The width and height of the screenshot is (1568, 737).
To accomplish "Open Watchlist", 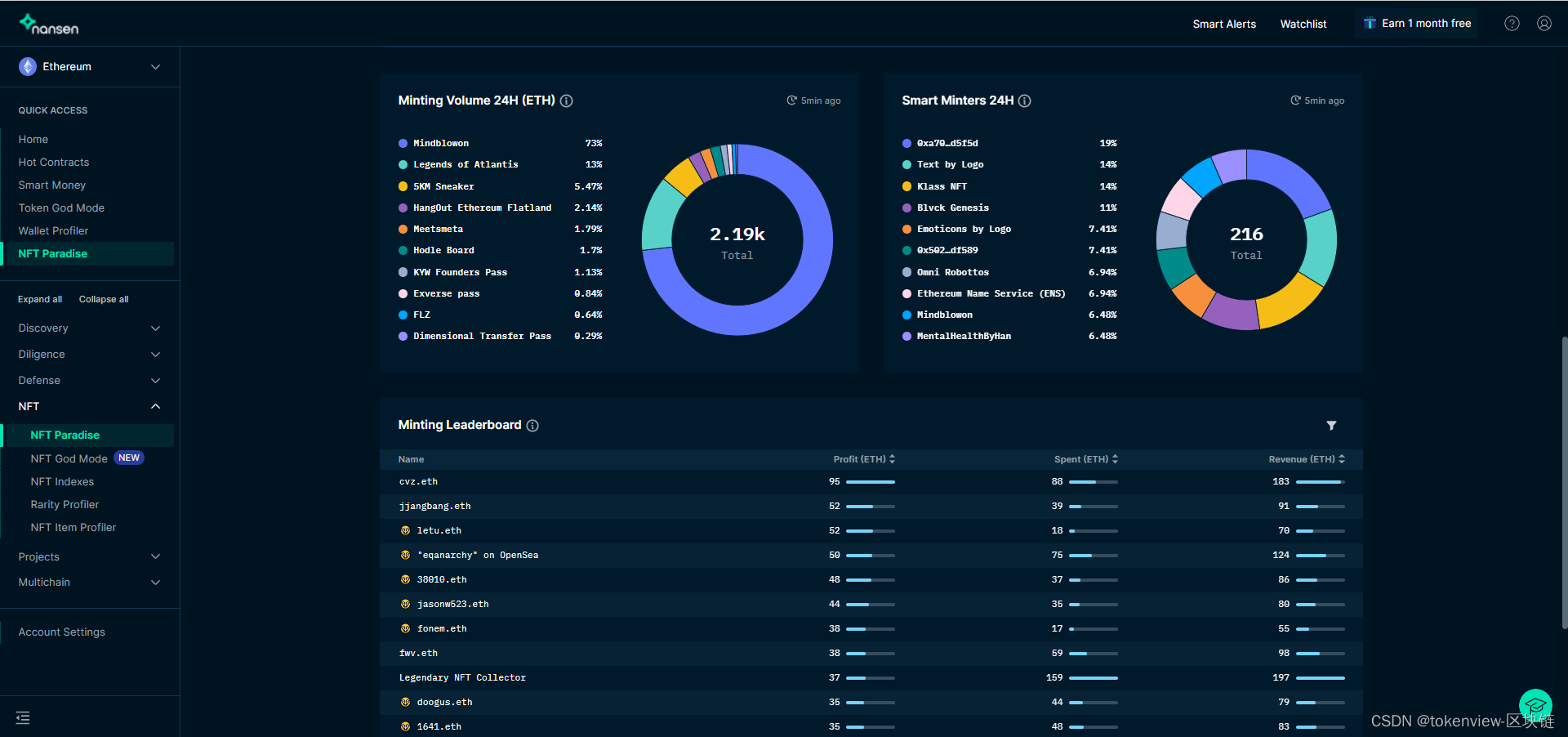I will tap(1303, 24).
